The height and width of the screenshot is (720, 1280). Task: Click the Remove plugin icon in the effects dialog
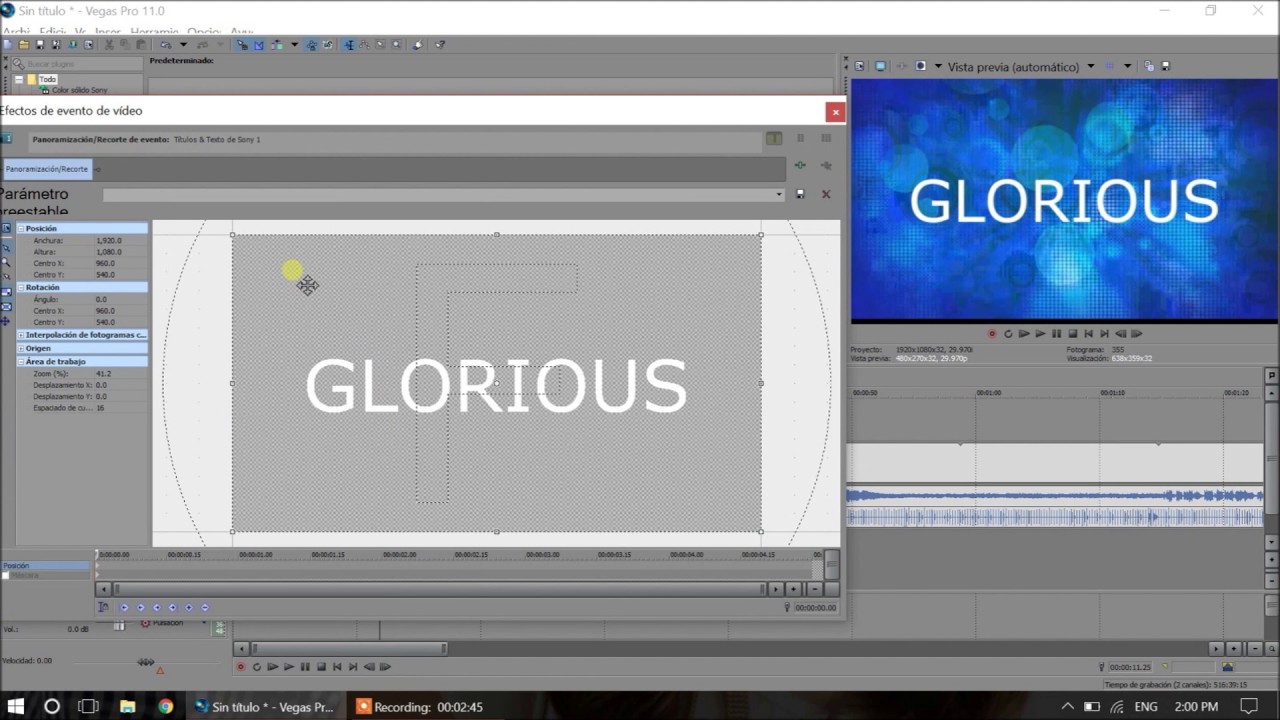pyautogui.click(x=826, y=165)
